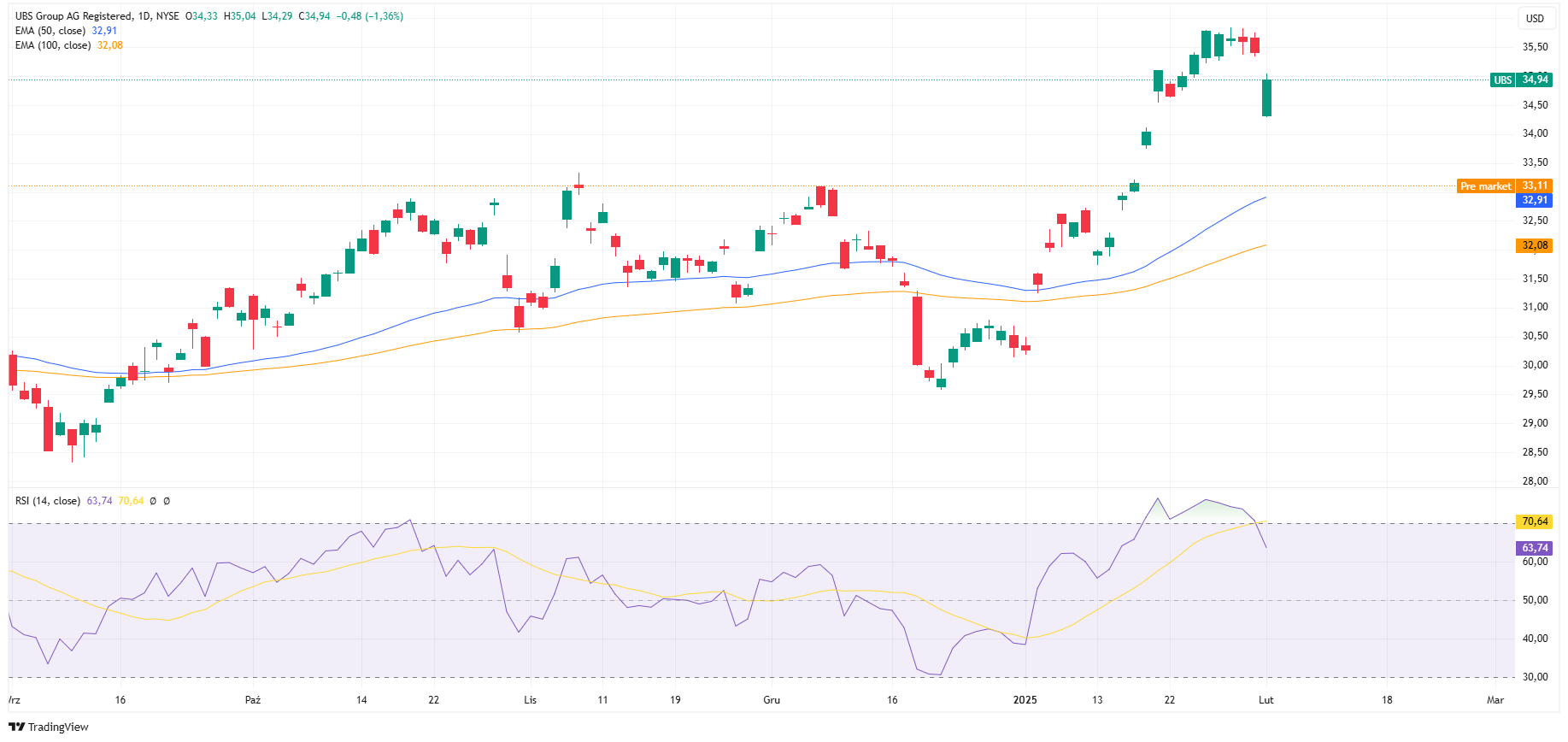Click the 50,00 RSI axis label

tap(1535, 600)
